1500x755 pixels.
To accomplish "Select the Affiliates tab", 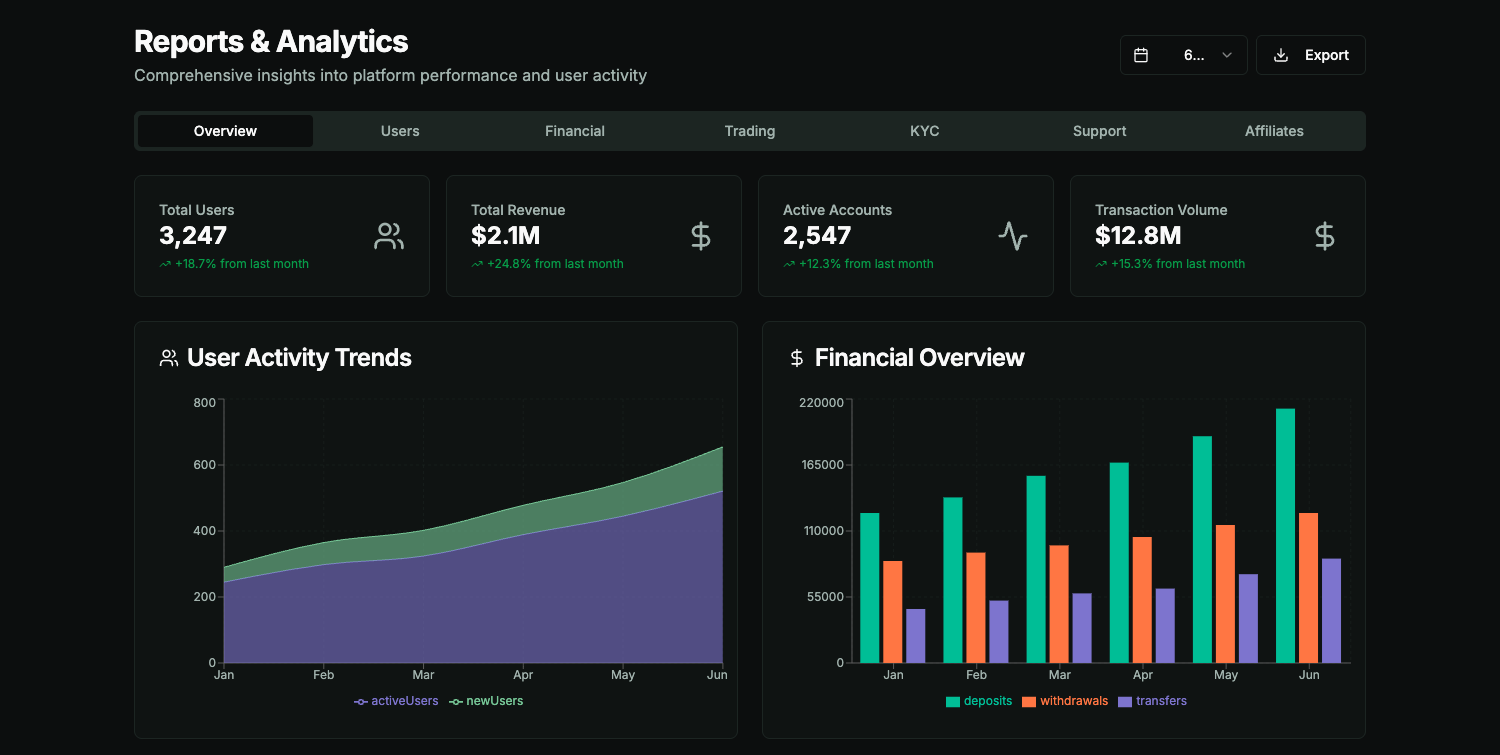I will point(1274,131).
